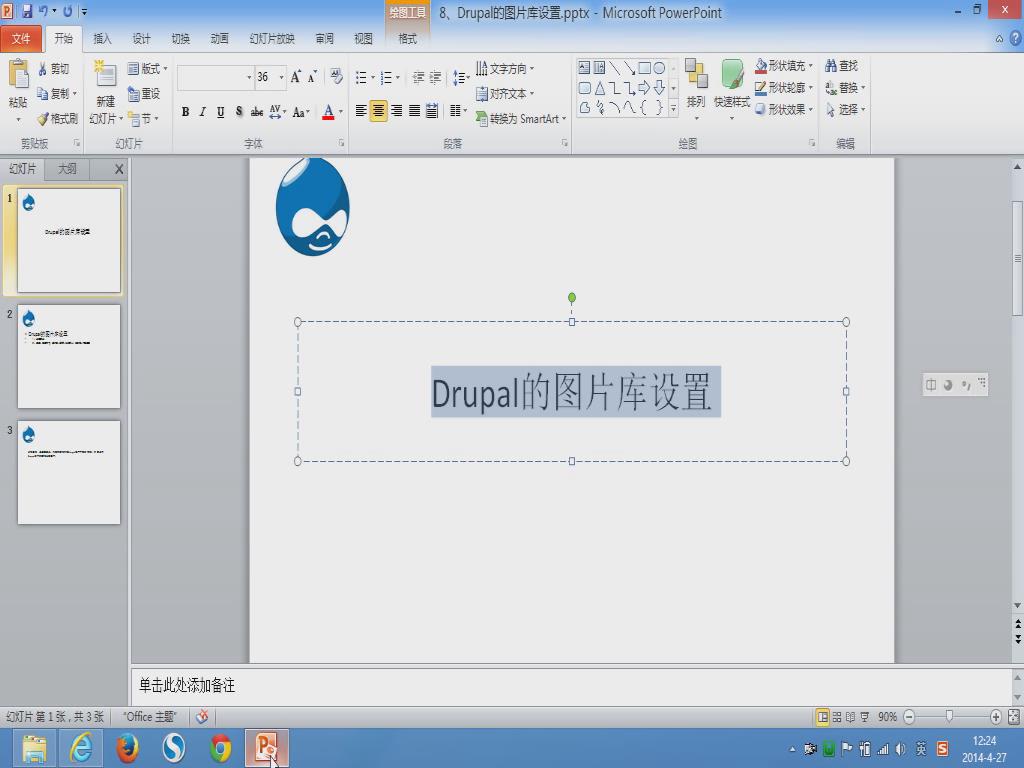The width and height of the screenshot is (1024, 768).
Task: Fit the slide to the current window
Action: (1014, 717)
